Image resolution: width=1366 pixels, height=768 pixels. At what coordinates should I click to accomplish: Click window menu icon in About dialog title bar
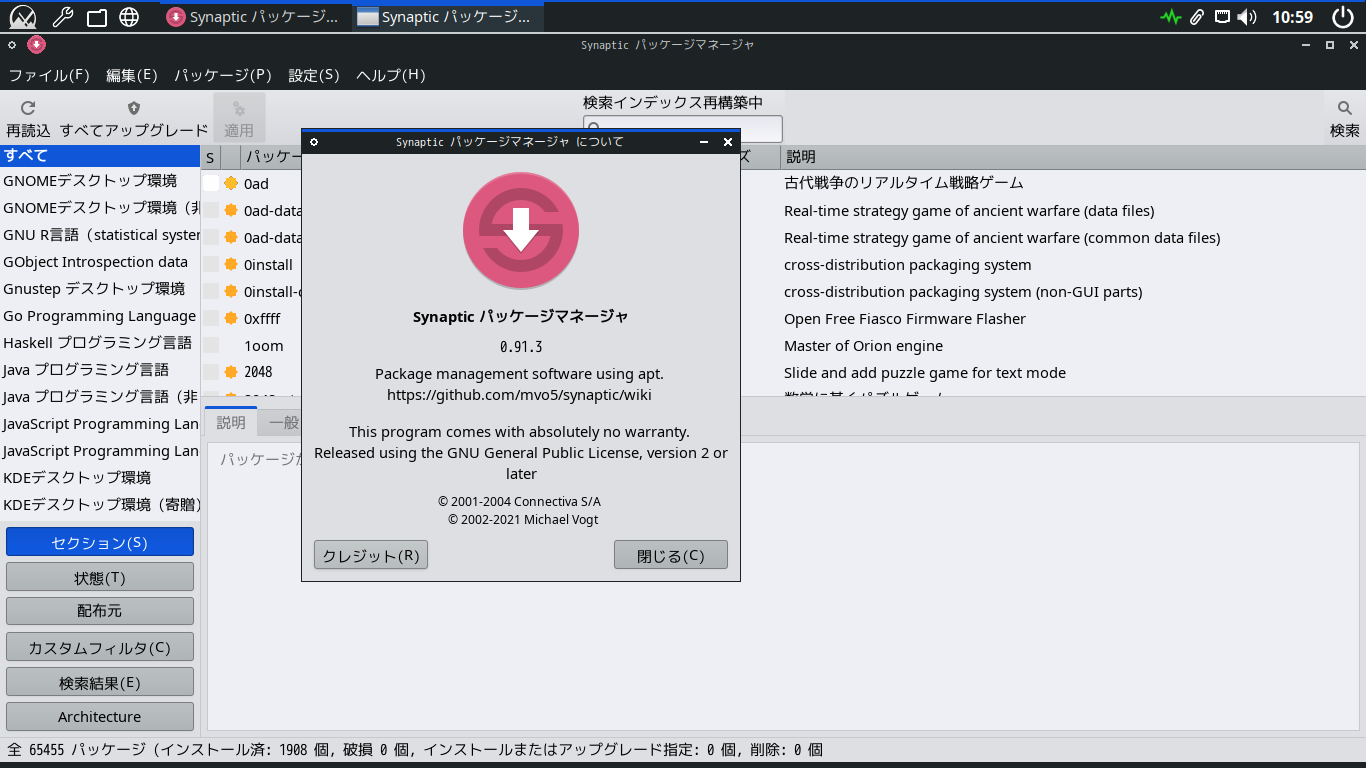(x=314, y=142)
